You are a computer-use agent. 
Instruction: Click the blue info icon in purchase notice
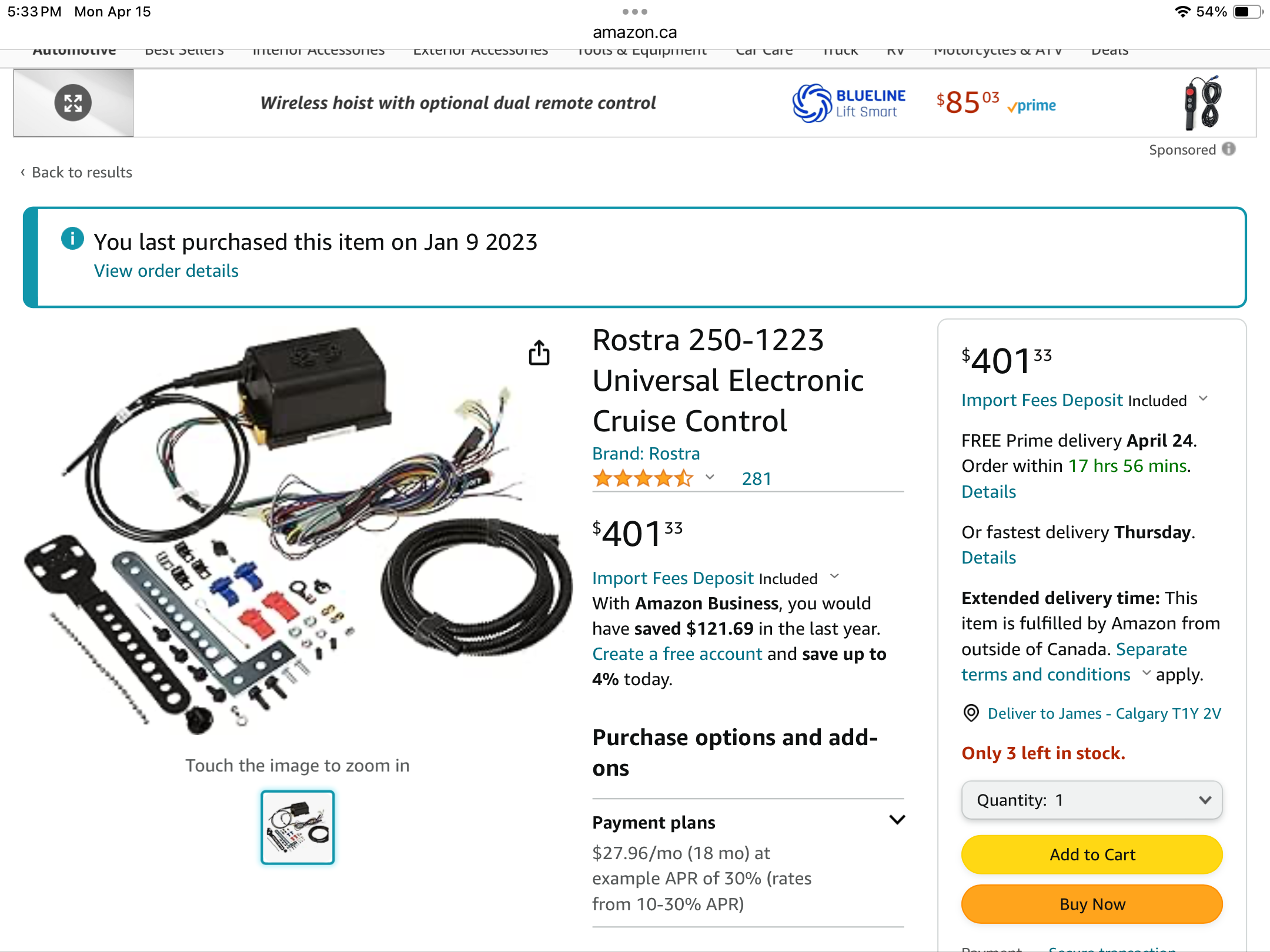[72, 239]
